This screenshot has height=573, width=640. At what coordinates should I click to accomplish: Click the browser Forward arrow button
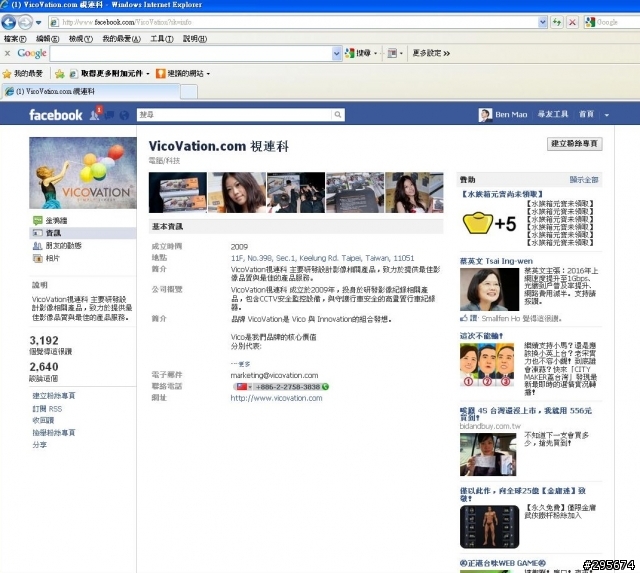click(x=25, y=22)
